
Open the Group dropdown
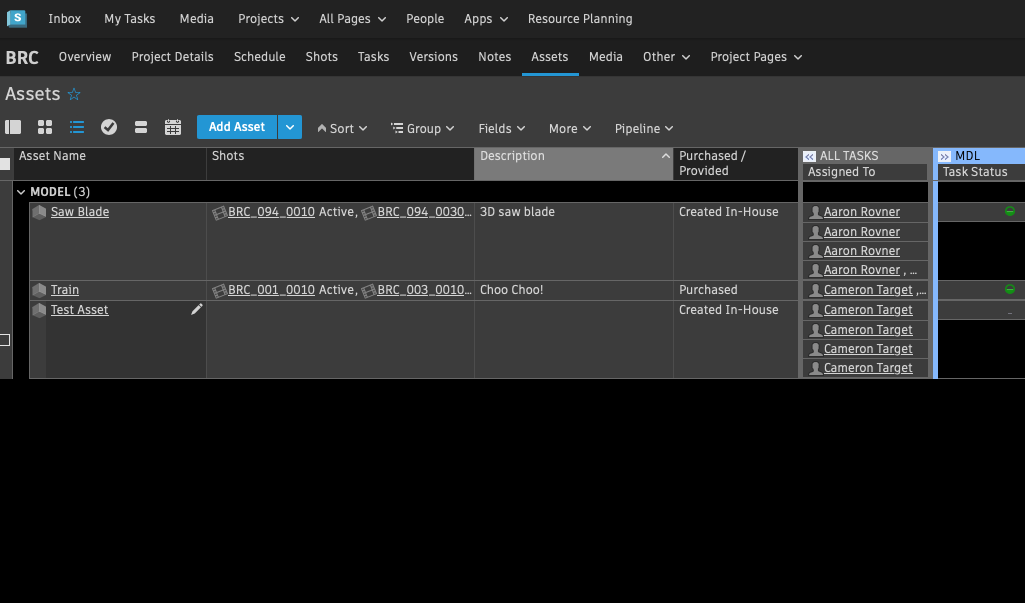(x=423, y=128)
